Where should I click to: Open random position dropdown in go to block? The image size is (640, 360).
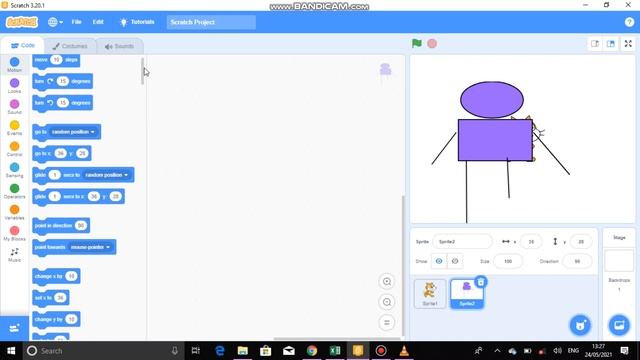[x=73, y=132]
